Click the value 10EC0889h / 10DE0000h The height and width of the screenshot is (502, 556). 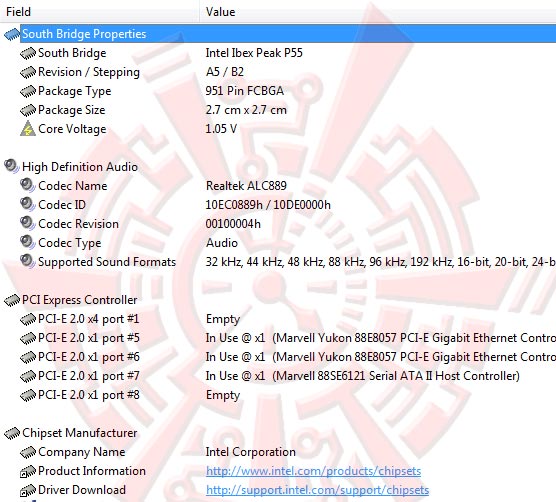268,205
